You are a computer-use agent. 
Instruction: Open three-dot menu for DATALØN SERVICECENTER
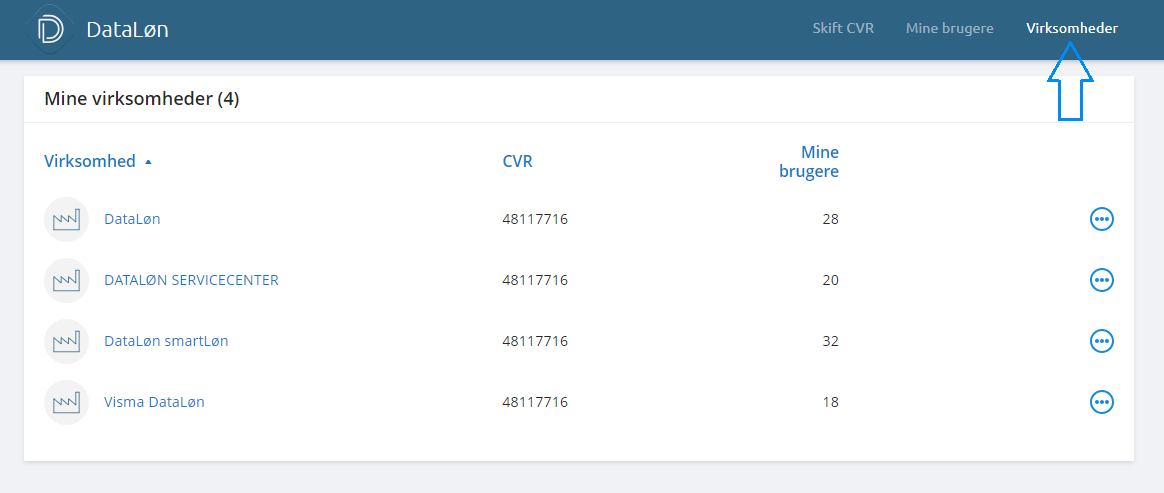[1101, 280]
